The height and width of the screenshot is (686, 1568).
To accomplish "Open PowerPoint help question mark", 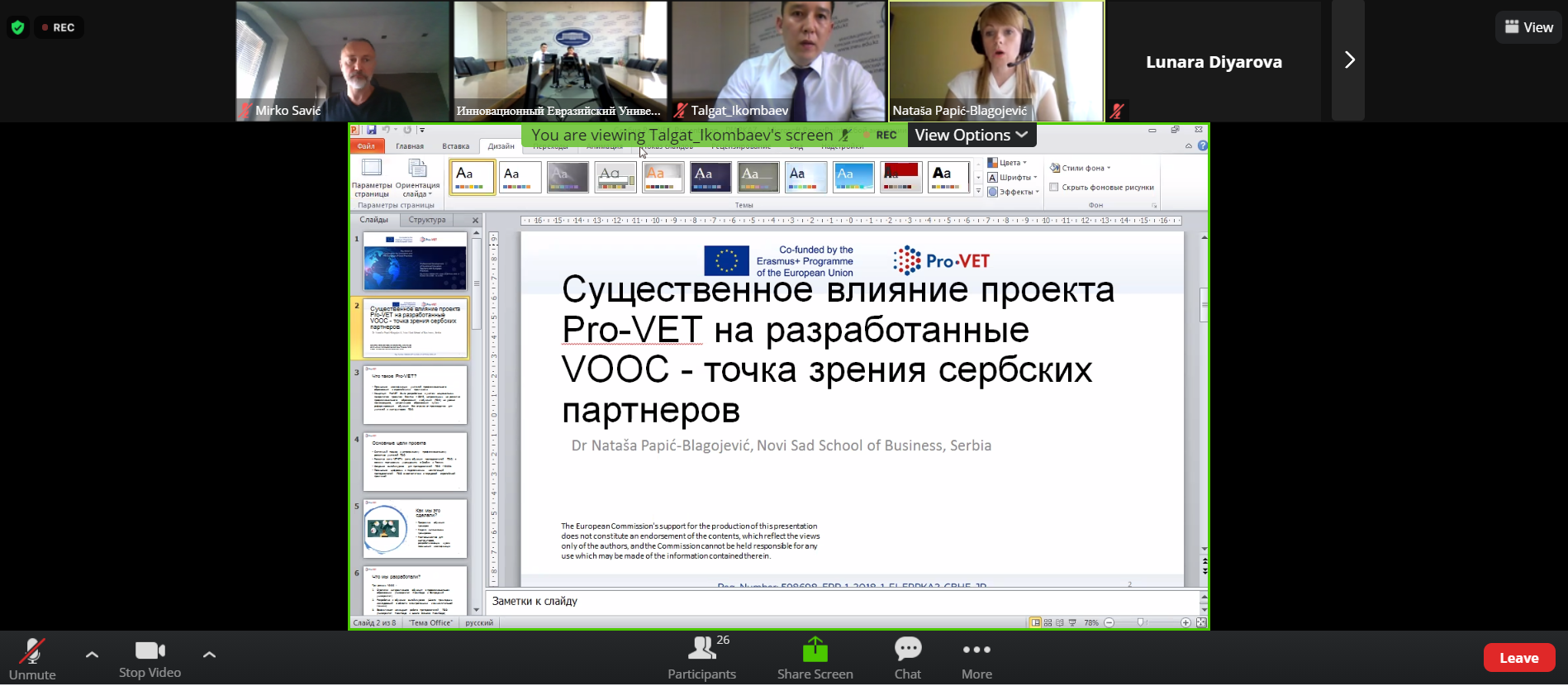I will tap(1202, 146).
